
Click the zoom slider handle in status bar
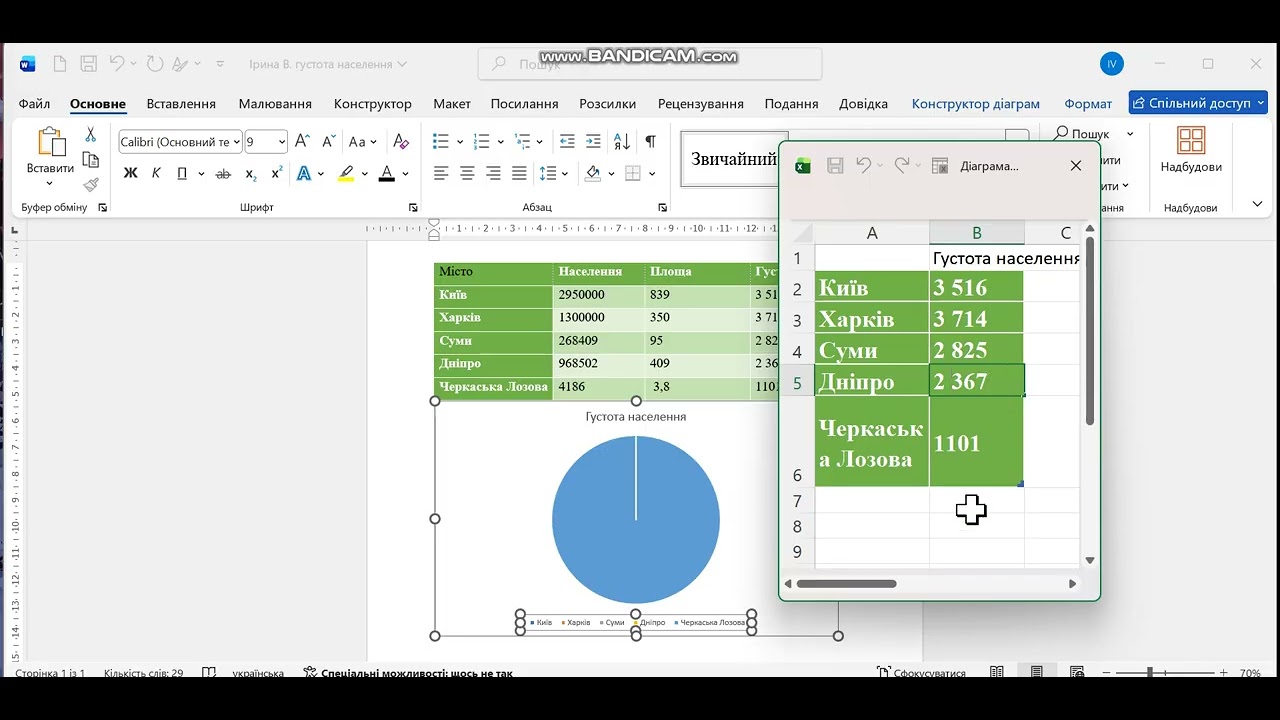(1151, 673)
